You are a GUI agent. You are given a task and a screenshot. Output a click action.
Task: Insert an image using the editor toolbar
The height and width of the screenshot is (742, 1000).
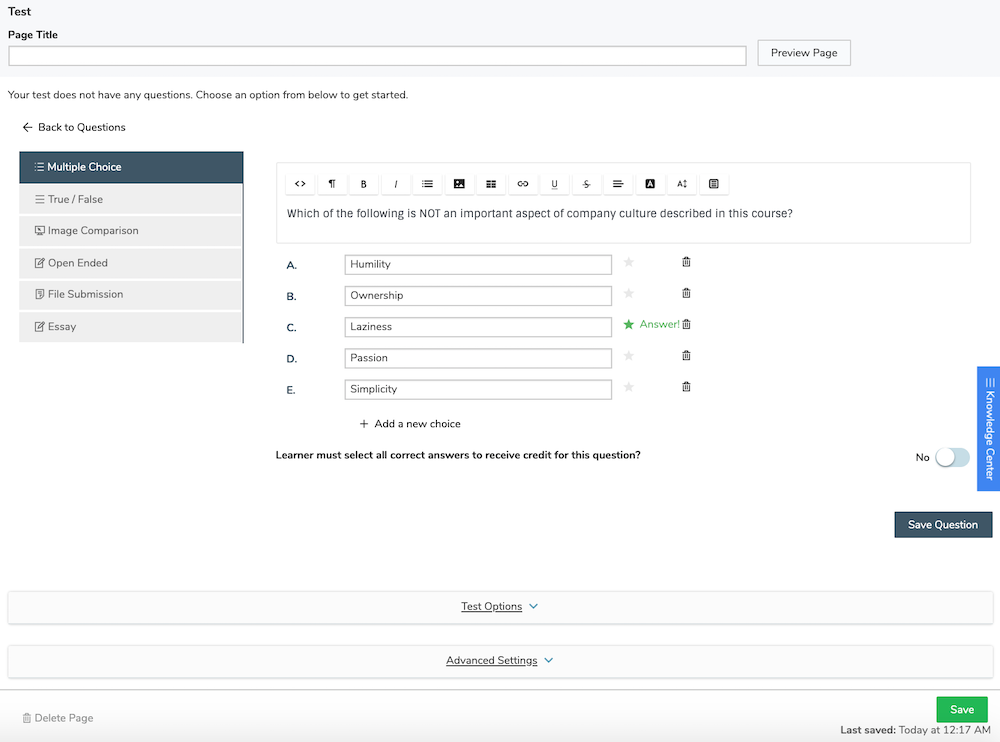(x=459, y=184)
